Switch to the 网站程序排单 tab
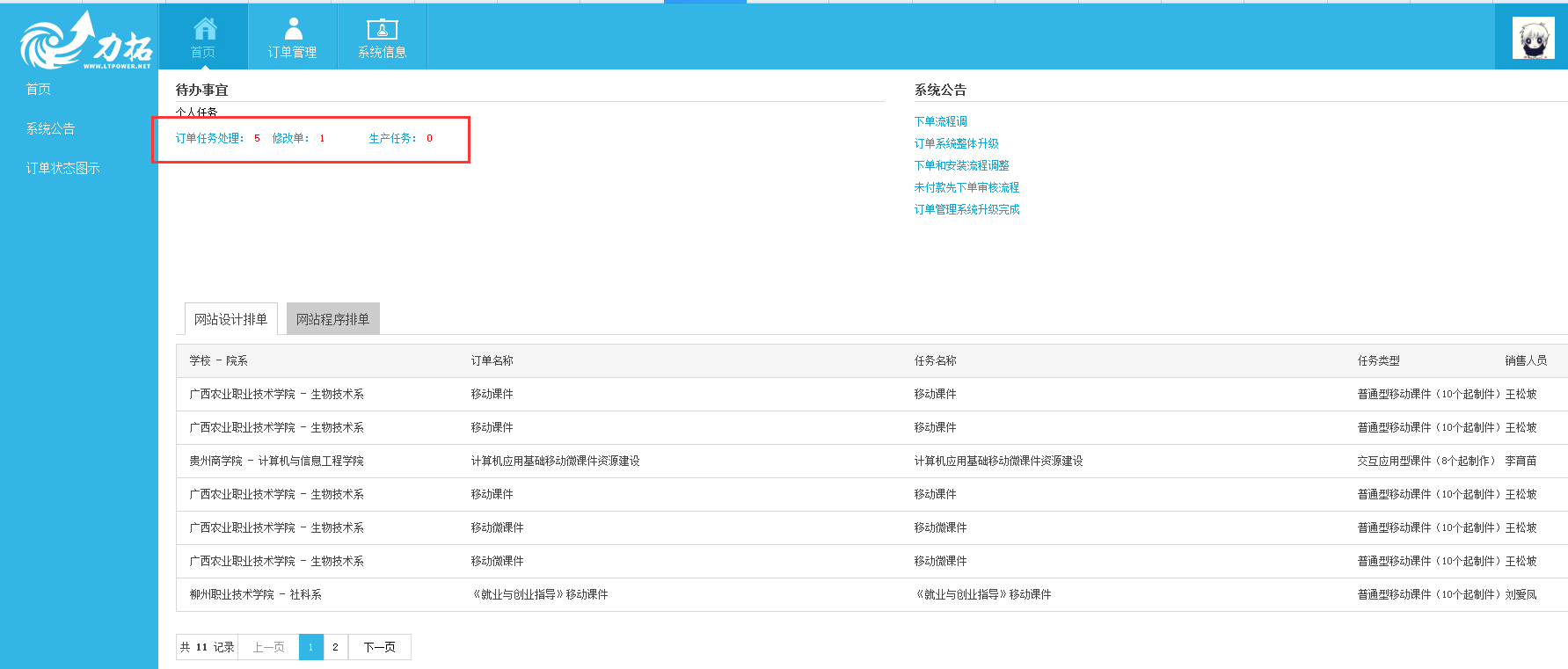The width and height of the screenshot is (1568, 669). click(332, 319)
